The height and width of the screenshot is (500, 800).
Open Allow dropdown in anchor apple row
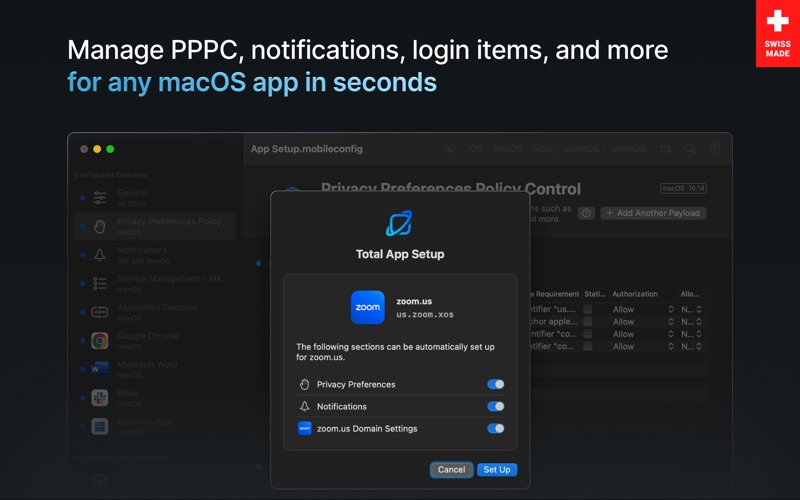click(x=643, y=321)
